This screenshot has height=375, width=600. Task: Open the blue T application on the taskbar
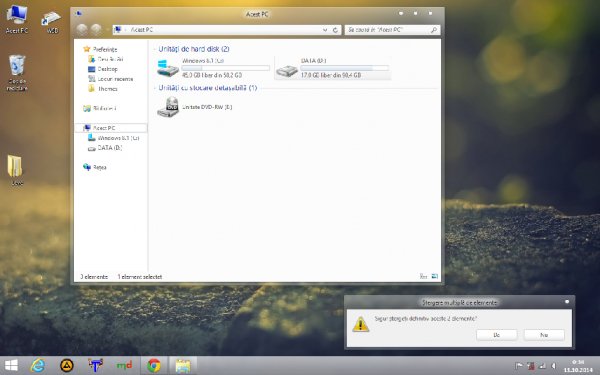[x=95, y=365]
